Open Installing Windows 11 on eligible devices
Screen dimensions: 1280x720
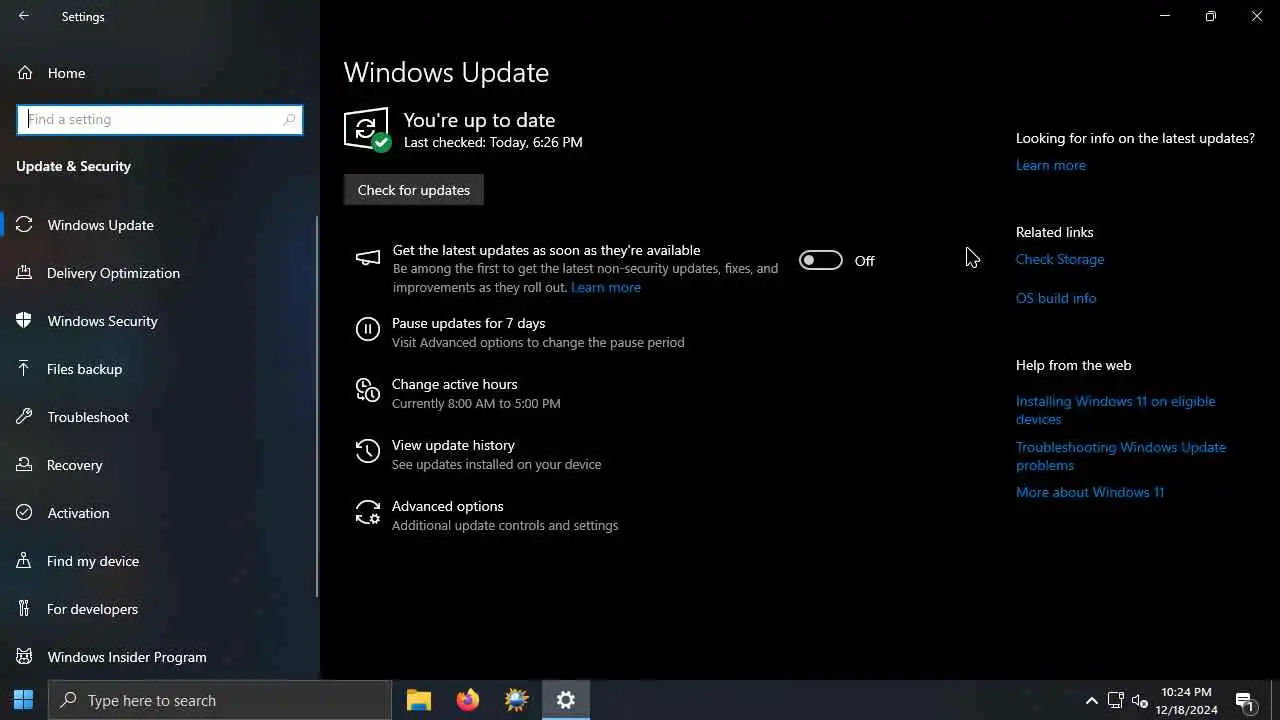pyautogui.click(x=1116, y=410)
